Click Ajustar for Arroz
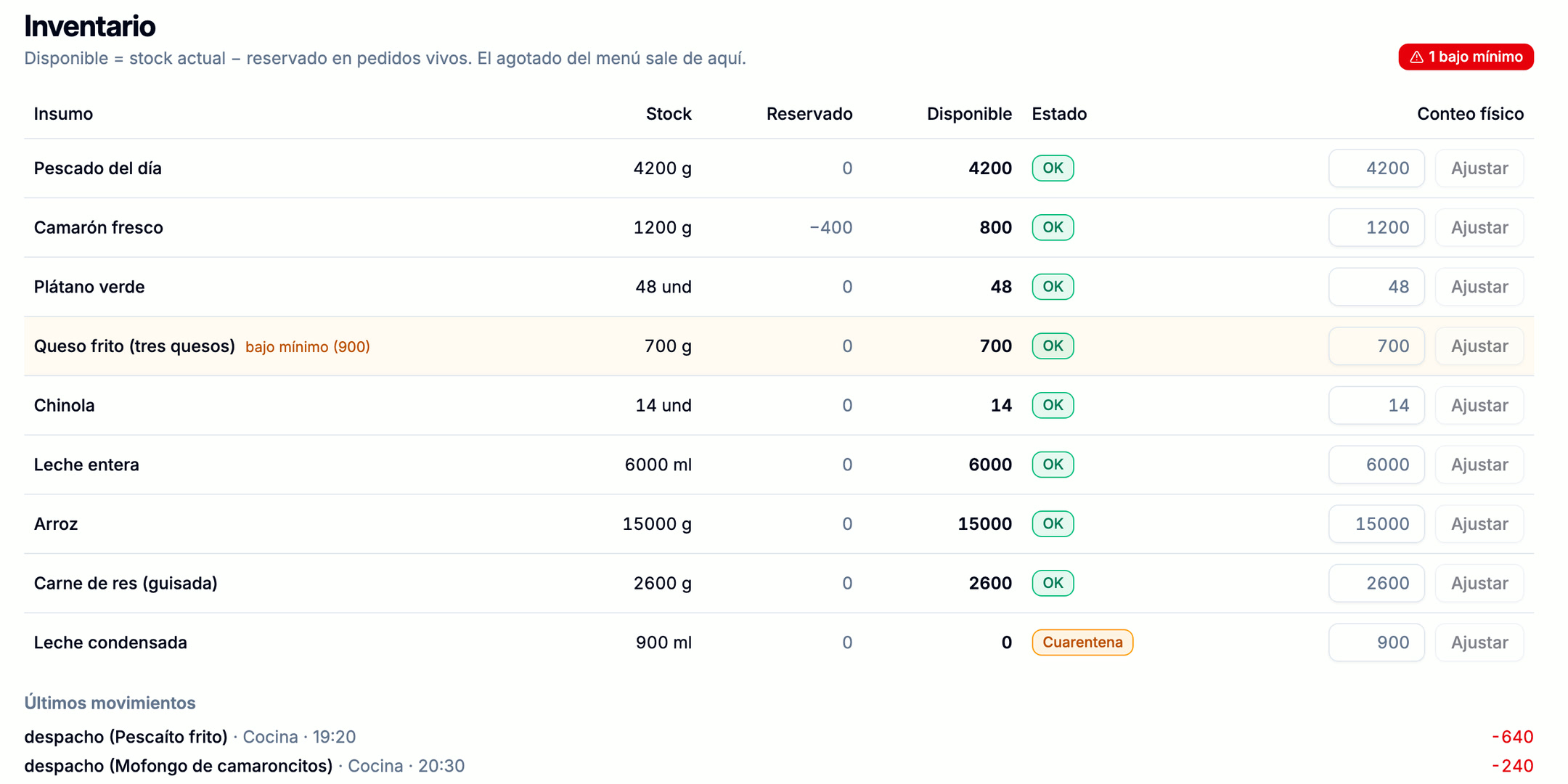1568x784 pixels. 1479,524
